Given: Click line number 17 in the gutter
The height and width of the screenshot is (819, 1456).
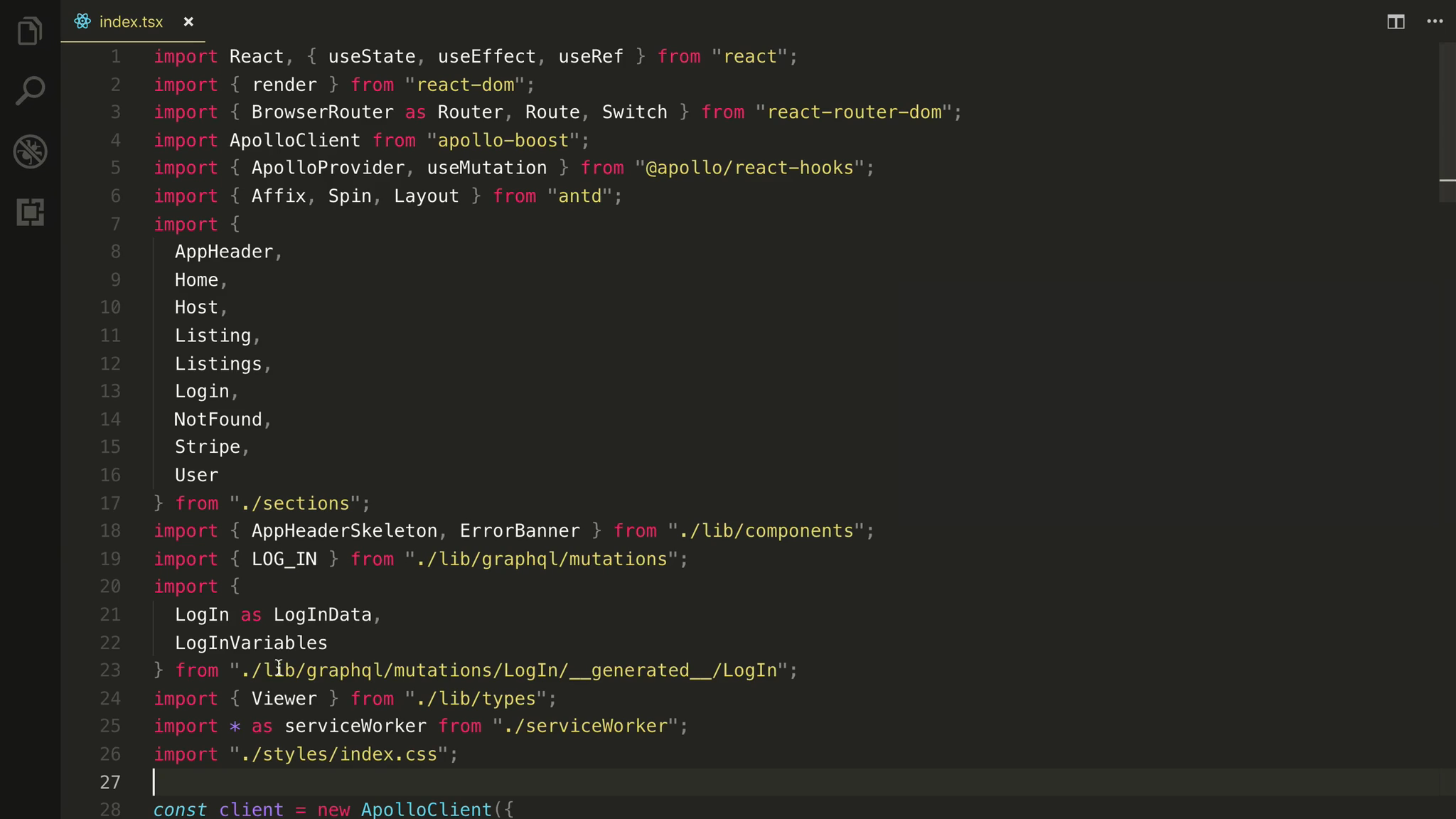Looking at the screenshot, I should pyautogui.click(x=110, y=503).
